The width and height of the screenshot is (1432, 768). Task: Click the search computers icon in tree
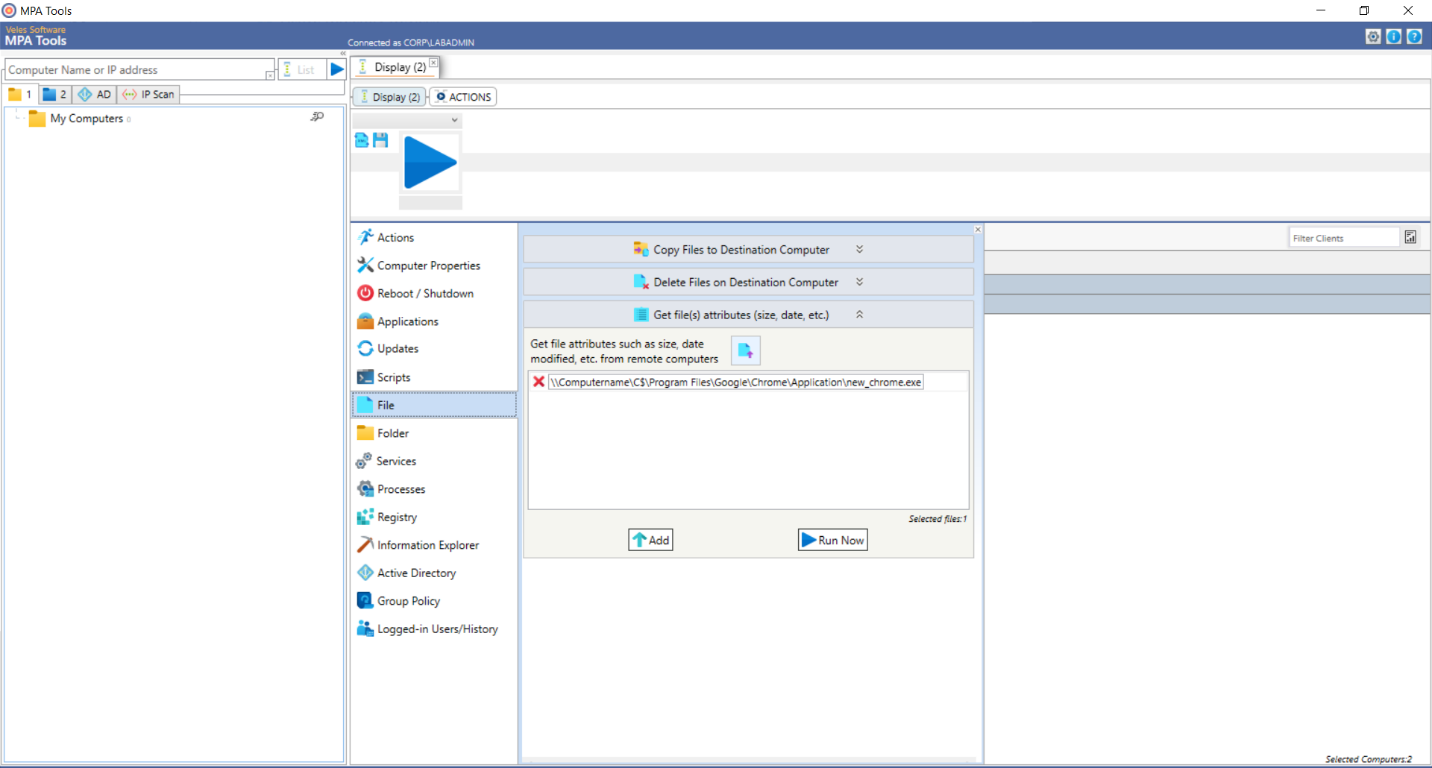coord(317,117)
